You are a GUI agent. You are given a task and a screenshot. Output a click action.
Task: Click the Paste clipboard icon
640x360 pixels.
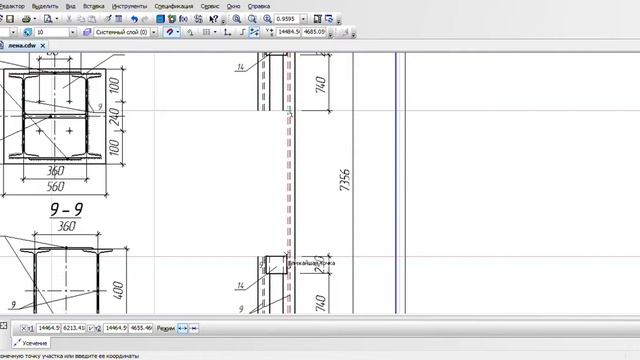(92, 19)
